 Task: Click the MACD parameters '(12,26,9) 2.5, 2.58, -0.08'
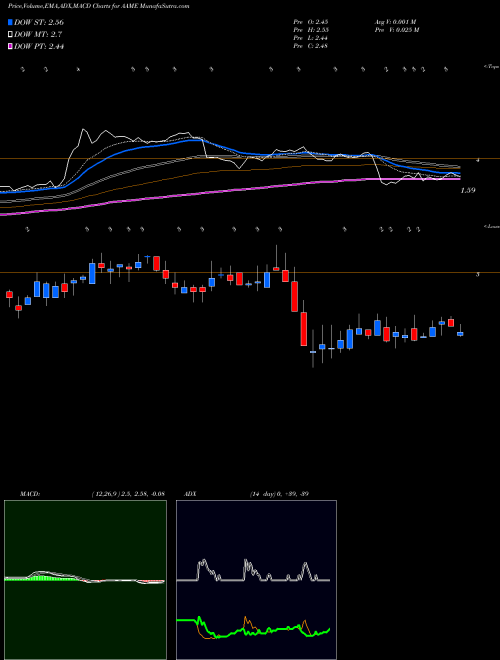(x=128, y=494)
